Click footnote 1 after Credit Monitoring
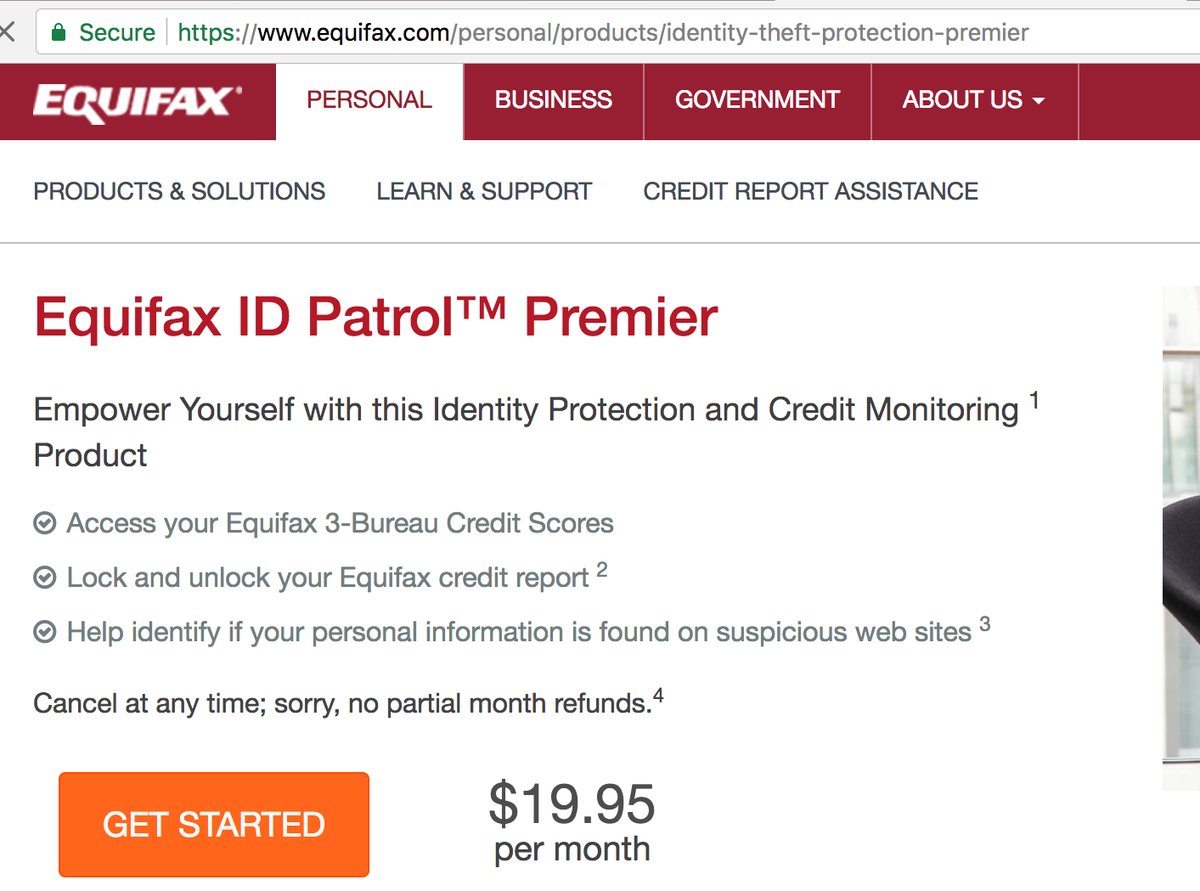This screenshot has width=1200, height=891. coord(1034,401)
